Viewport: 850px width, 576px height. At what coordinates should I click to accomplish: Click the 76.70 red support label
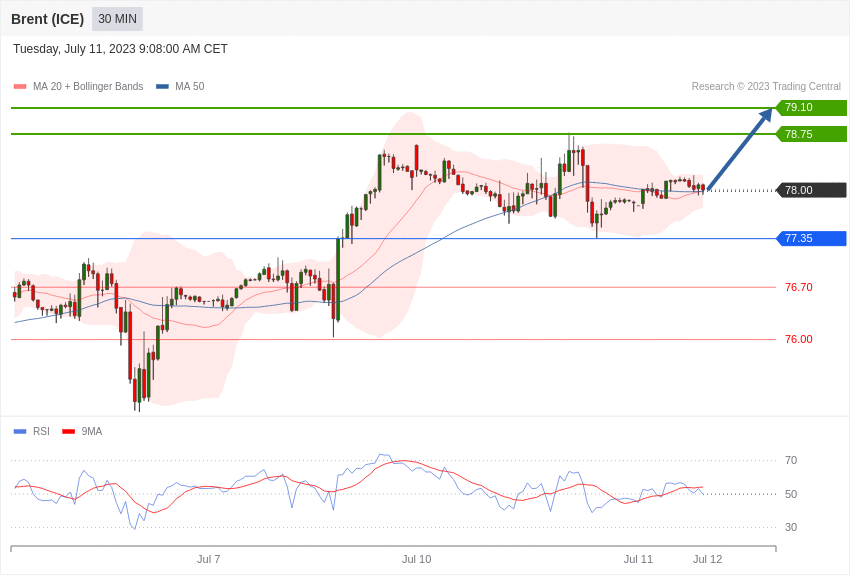(x=799, y=287)
